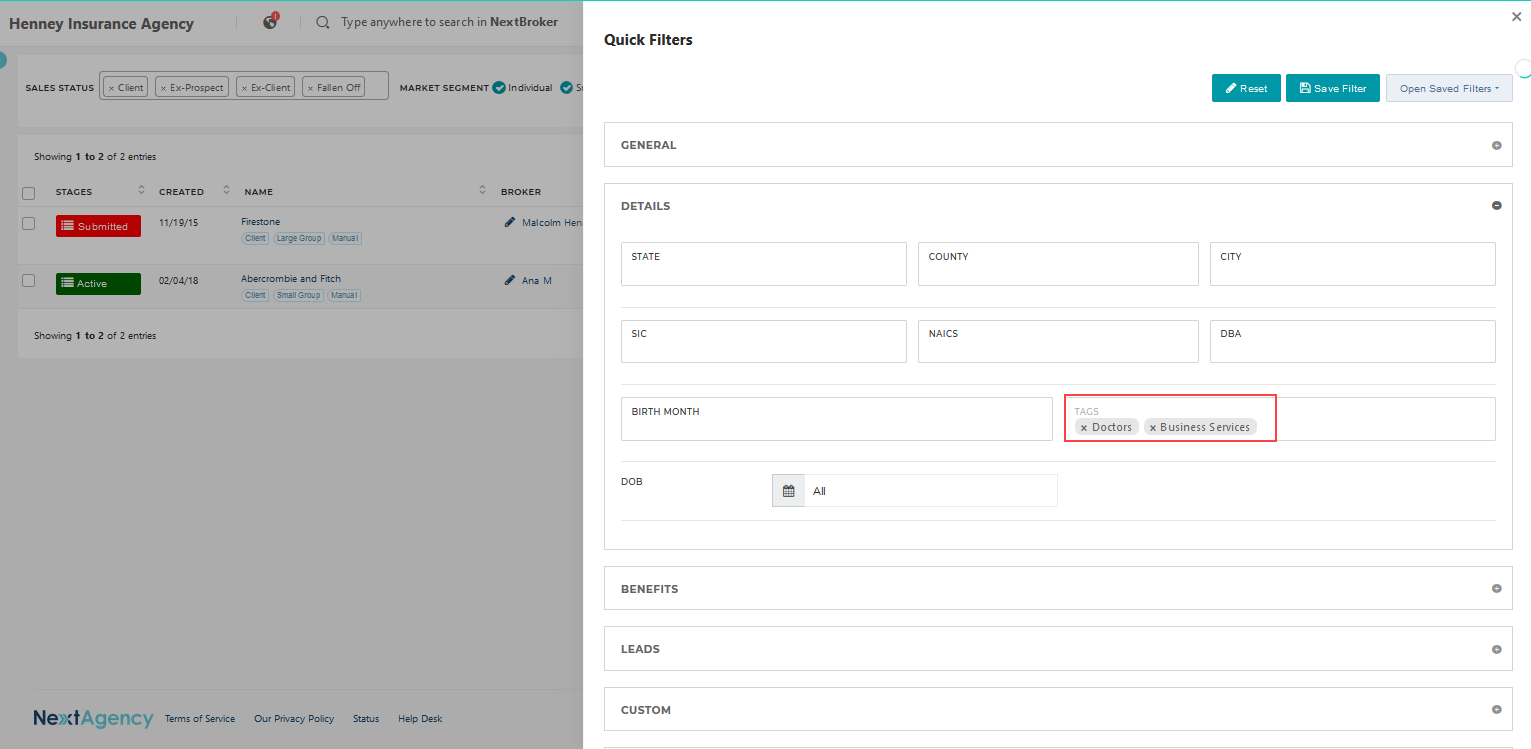This screenshot has height=749, width=1531.
Task: Click into the Birth Month field
Action: (837, 419)
